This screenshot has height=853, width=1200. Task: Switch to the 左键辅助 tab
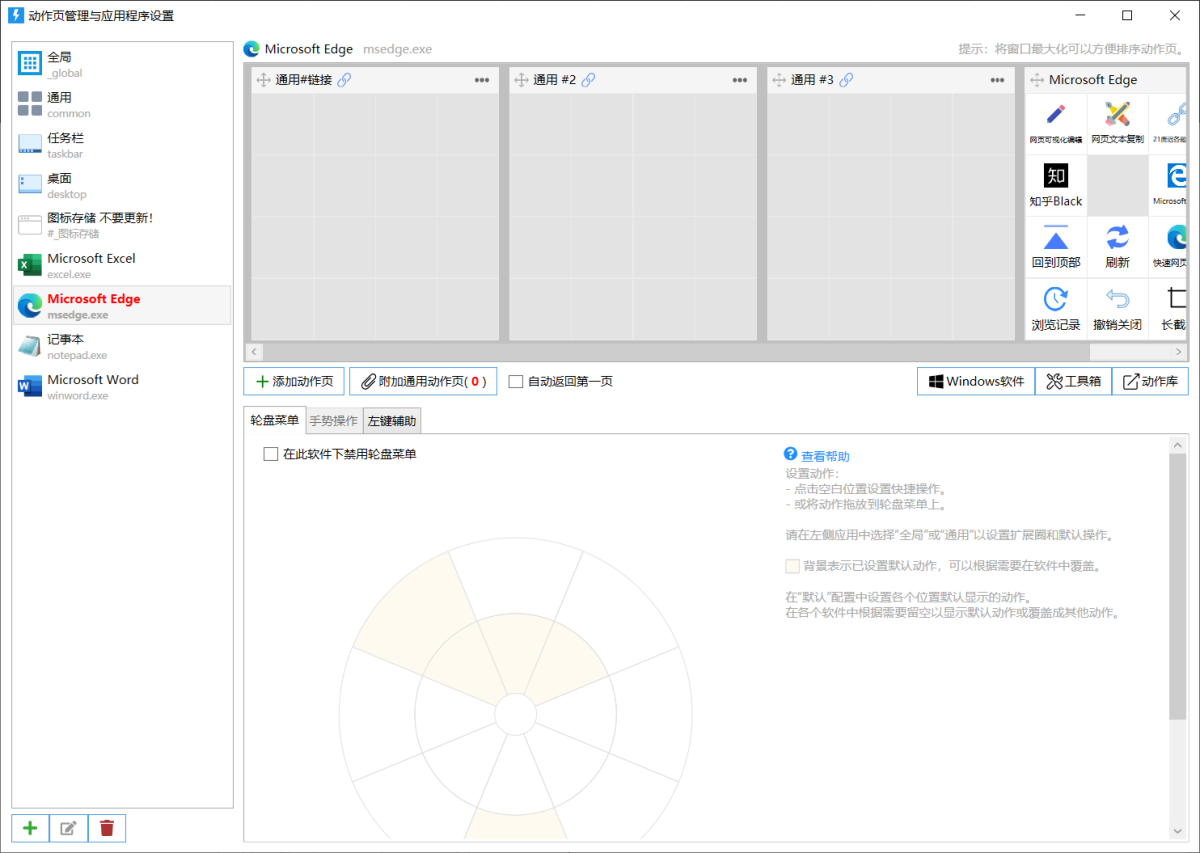click(392, 421)
